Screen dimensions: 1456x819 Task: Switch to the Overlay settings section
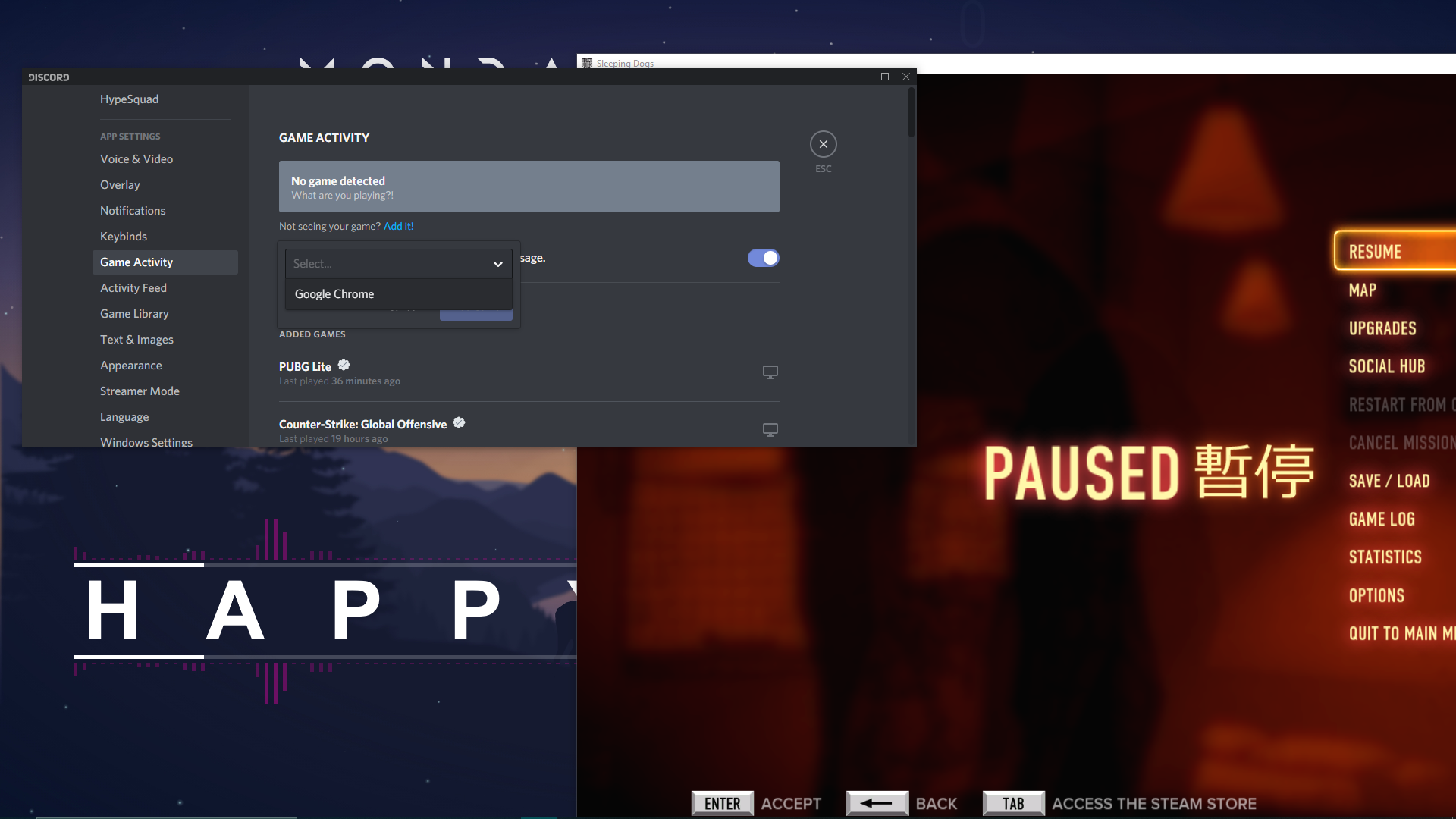tap(120, 184)
